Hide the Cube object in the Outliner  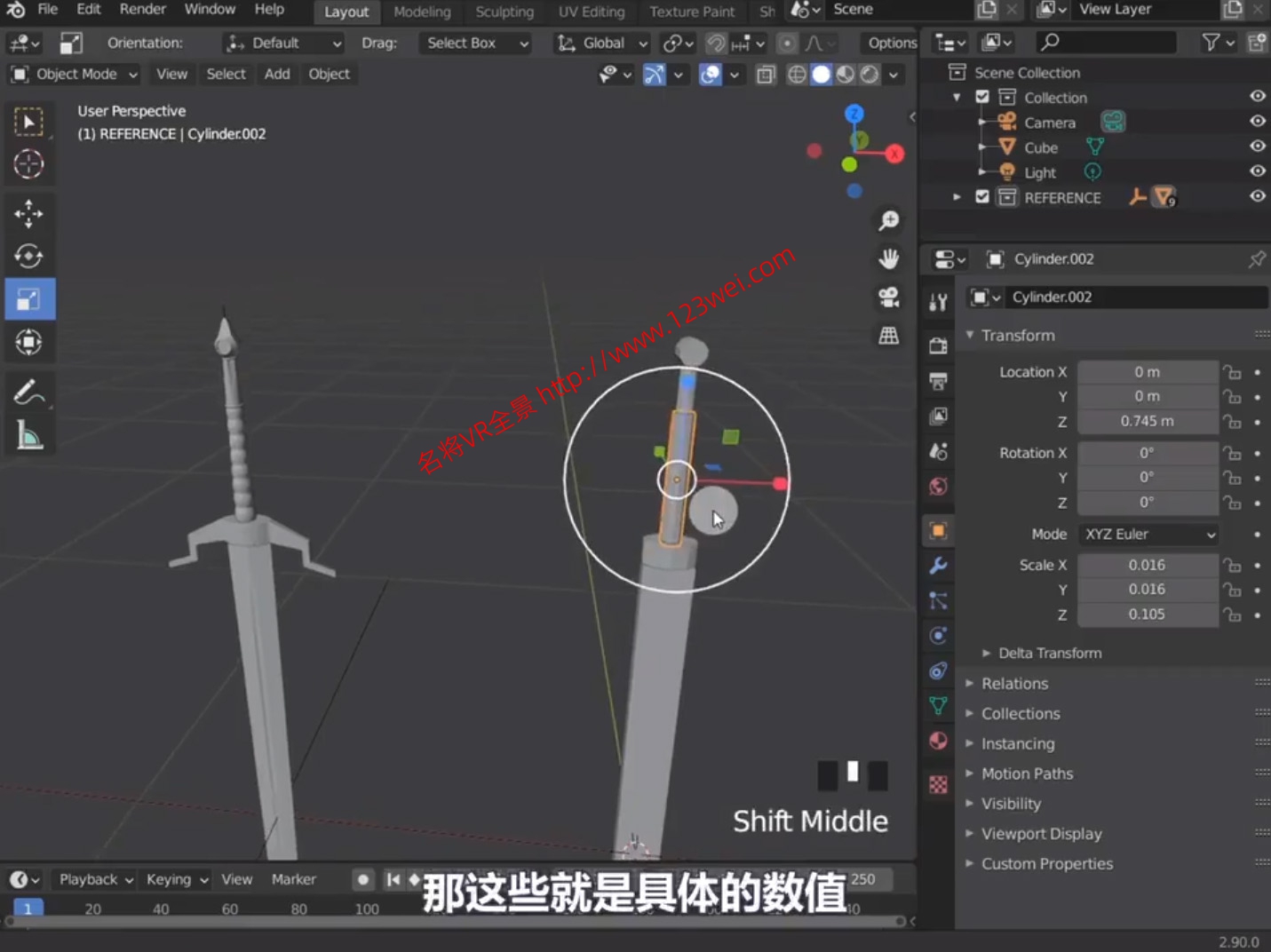tap(1258, 147)
